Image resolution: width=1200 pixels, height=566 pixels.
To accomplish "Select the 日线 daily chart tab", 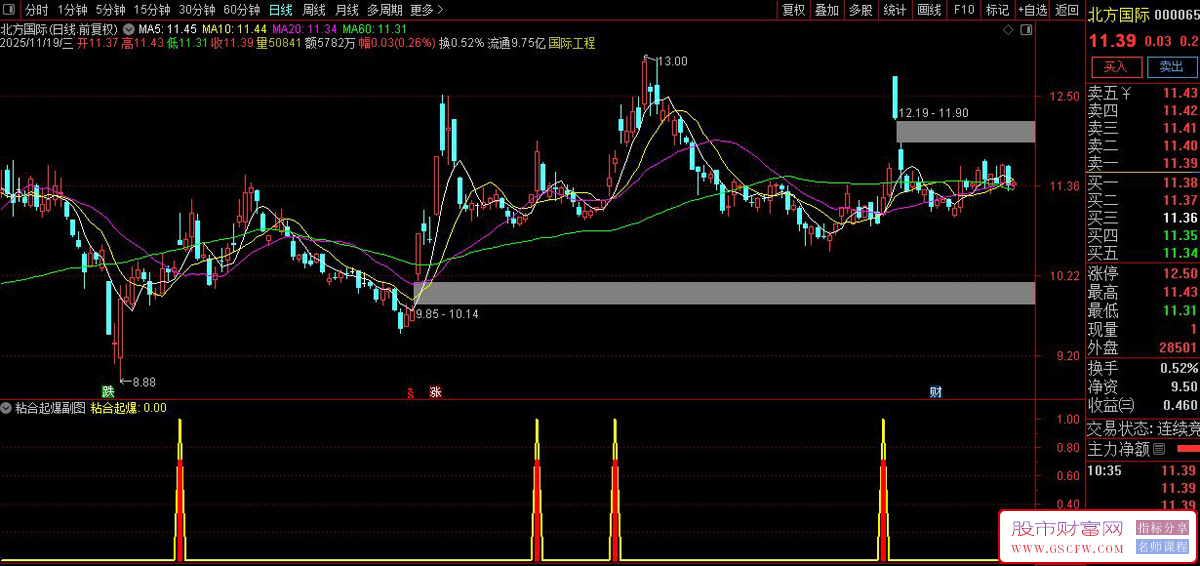I will (x=281, y=10).
